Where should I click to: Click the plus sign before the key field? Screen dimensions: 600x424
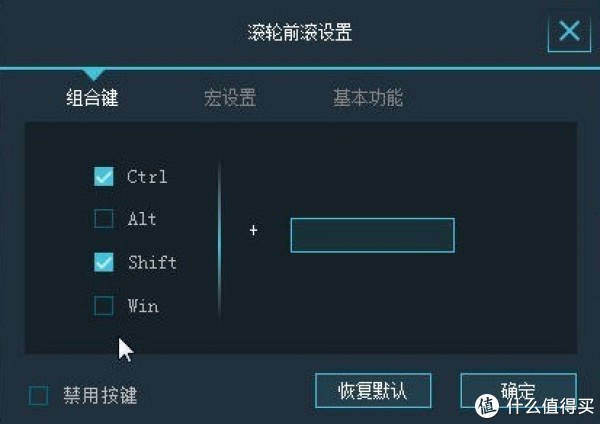pos(253,230)
